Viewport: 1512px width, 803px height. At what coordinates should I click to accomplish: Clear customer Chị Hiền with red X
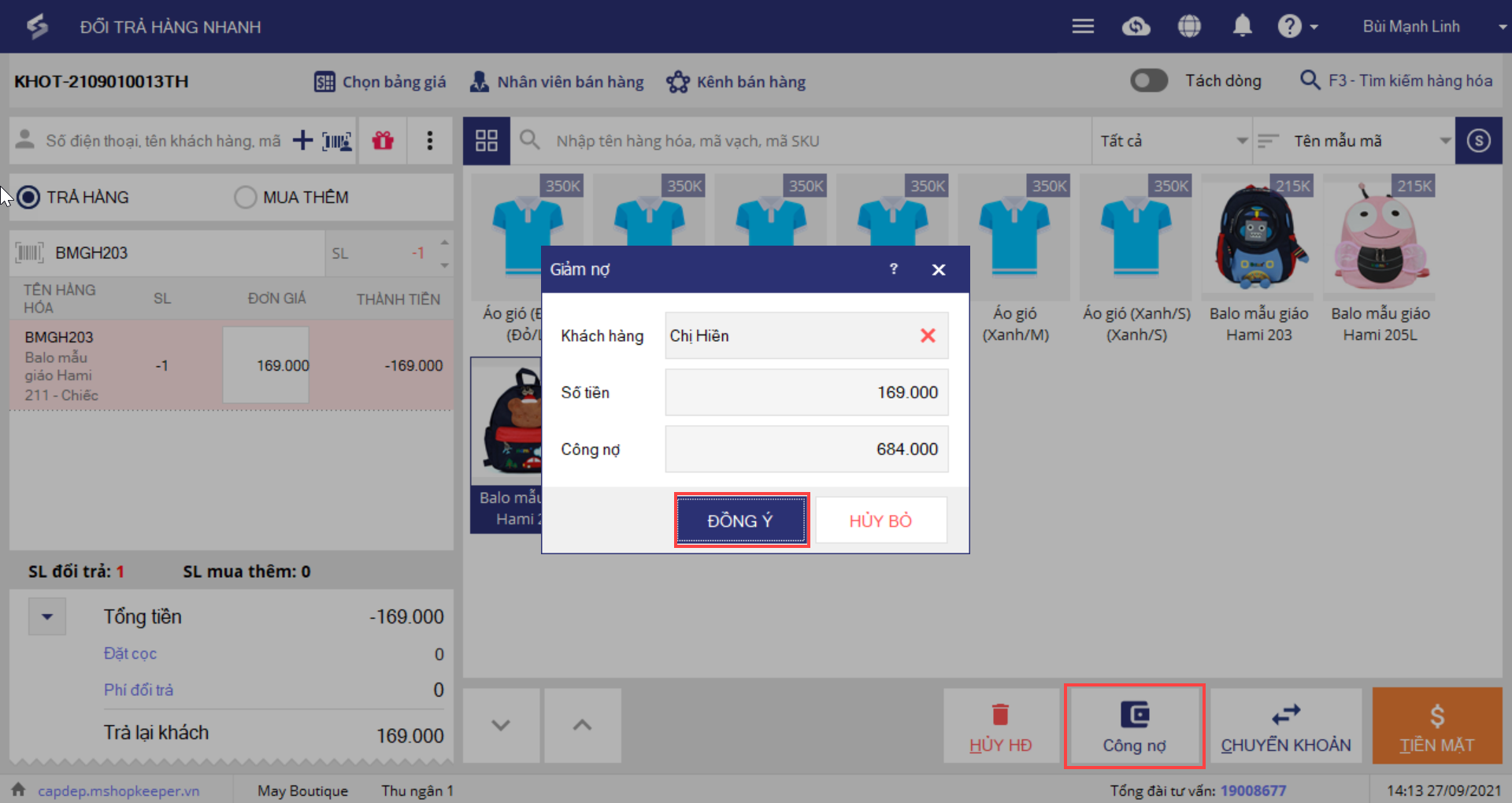coord(928,335)
